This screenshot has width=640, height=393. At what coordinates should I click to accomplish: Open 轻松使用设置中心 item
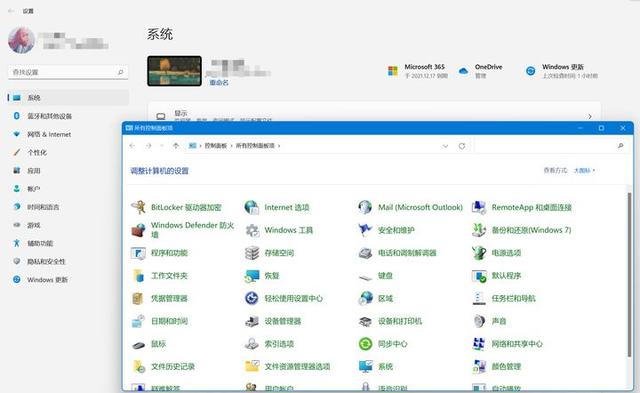(283, 299)
